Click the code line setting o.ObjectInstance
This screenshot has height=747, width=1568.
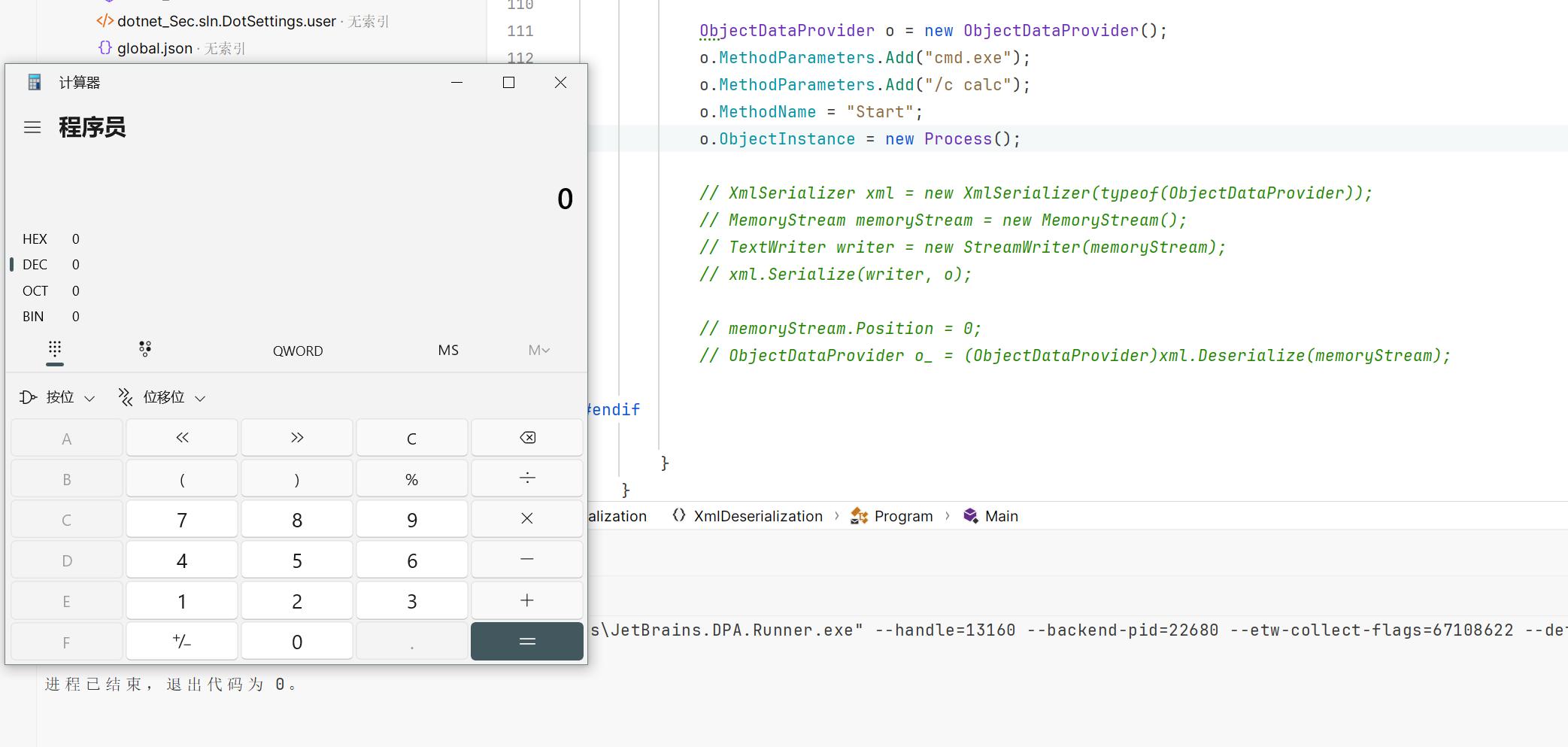(x=860, y=139)
